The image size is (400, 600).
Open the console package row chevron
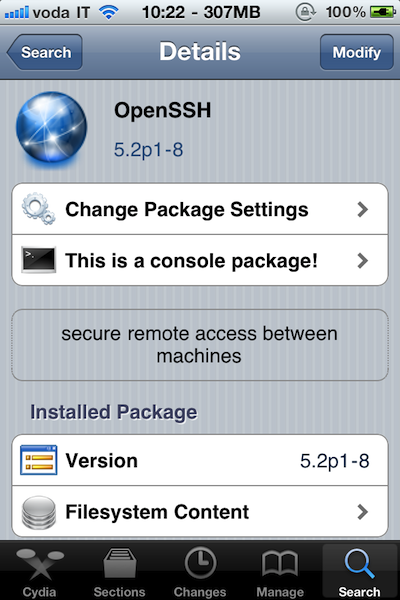pos(362,261)
